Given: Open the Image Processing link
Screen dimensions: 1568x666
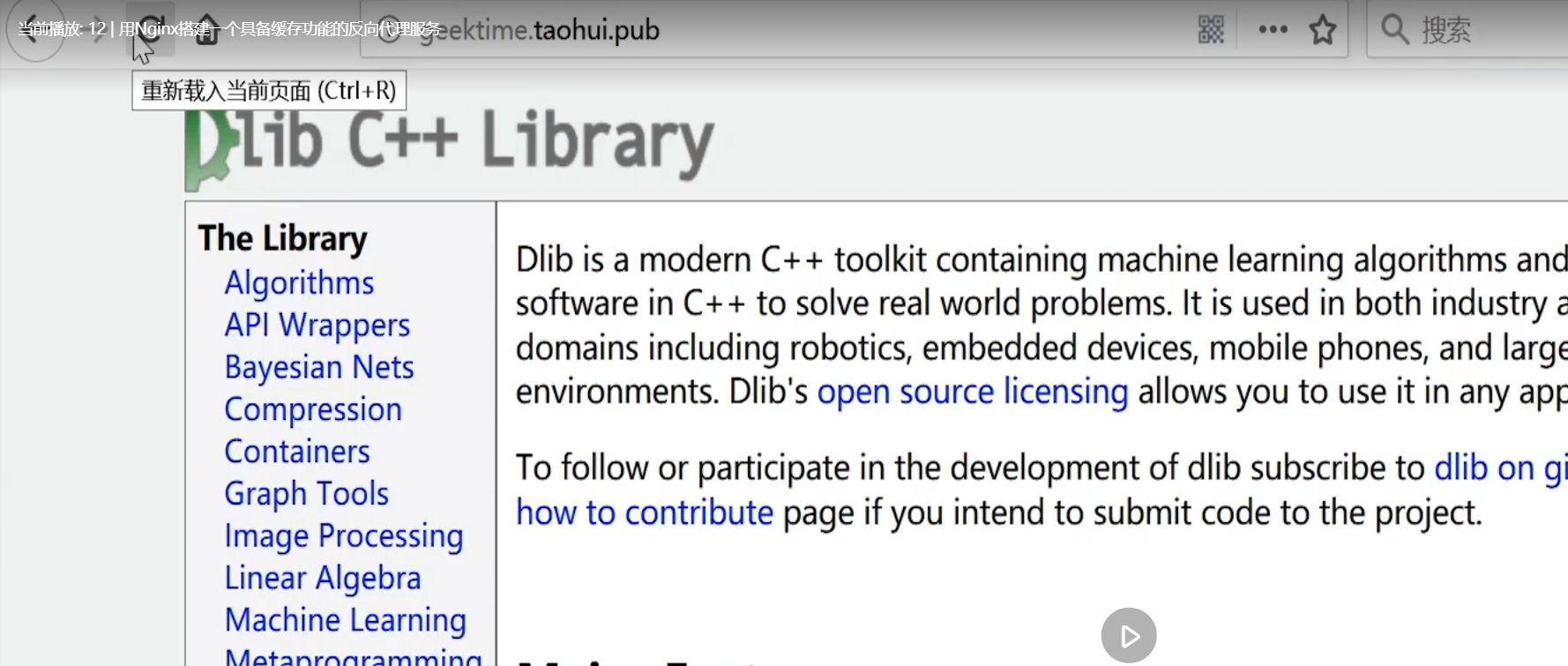Looking at the screenshot, I should coord(344,536).
